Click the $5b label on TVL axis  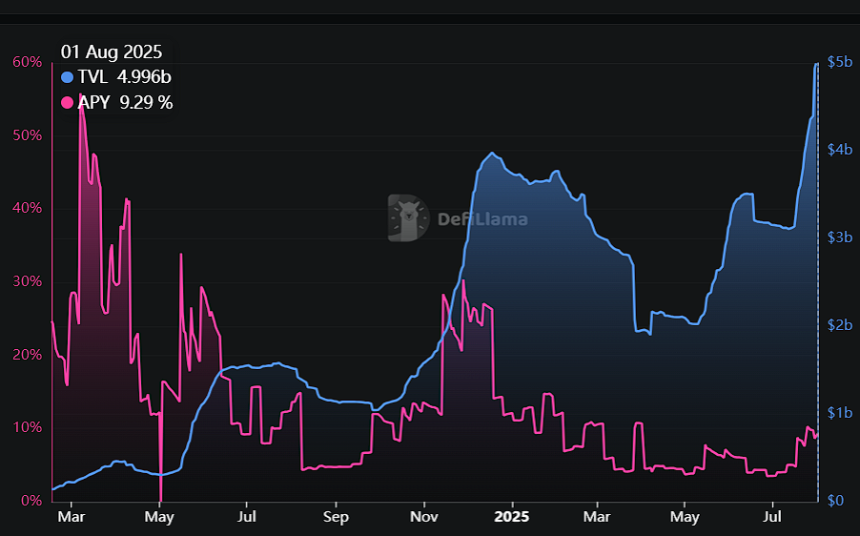click(x=840, y=62)
